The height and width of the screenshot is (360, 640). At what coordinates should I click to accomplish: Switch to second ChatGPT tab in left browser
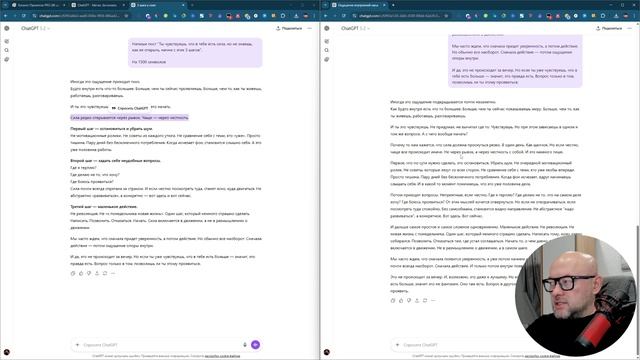tap(98, 5)
